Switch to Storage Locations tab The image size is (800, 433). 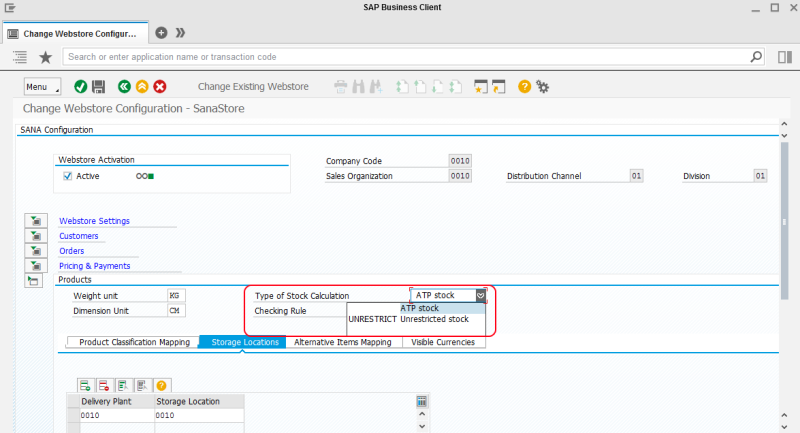(243, 342)
